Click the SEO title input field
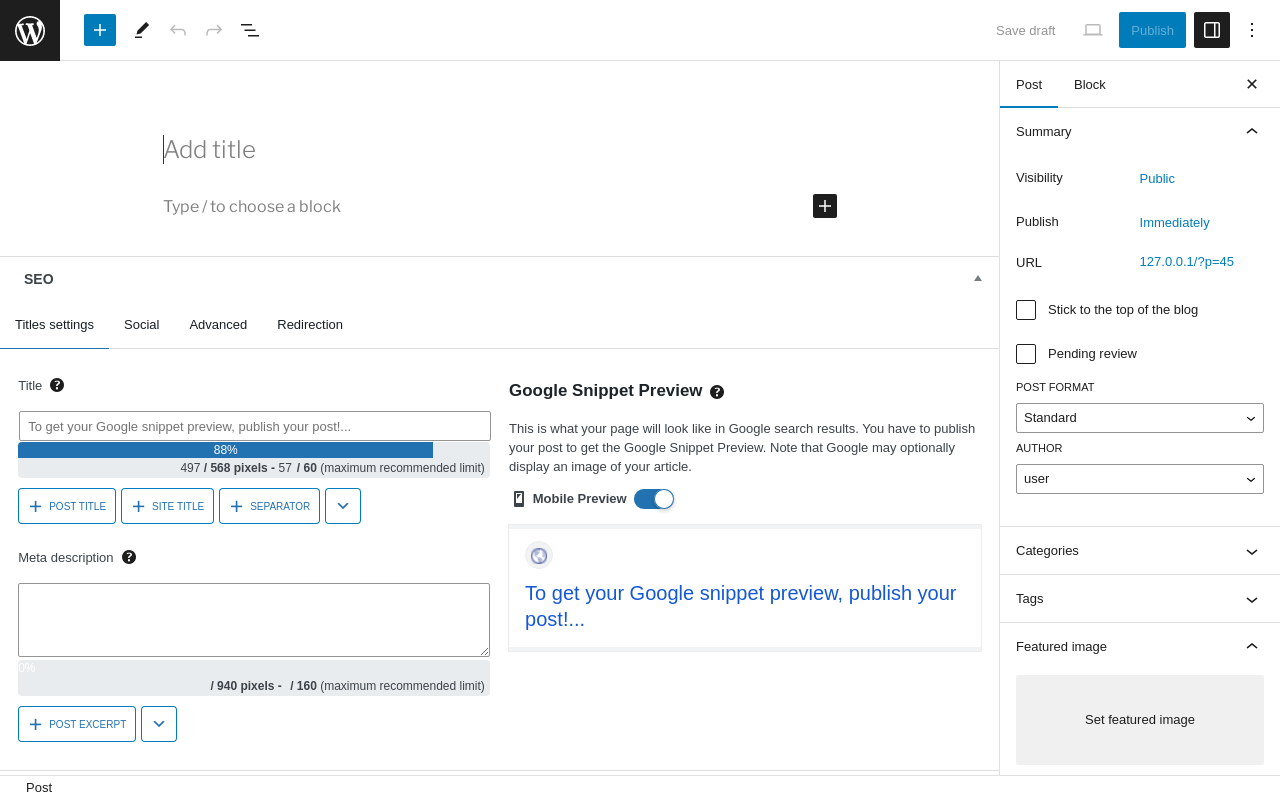Image resolution: width=1280 pixels, height=800 pixels. [x=255, y=426]
